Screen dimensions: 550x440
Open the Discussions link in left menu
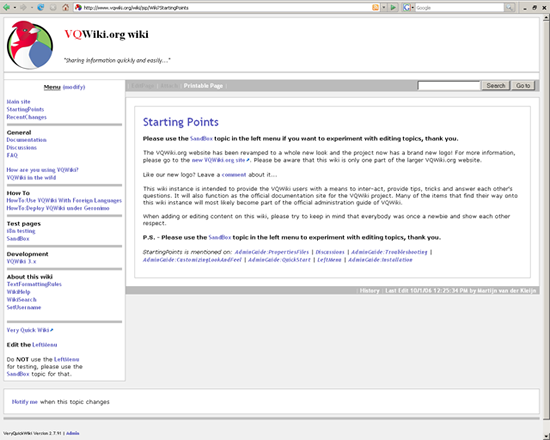coord(22,148)
